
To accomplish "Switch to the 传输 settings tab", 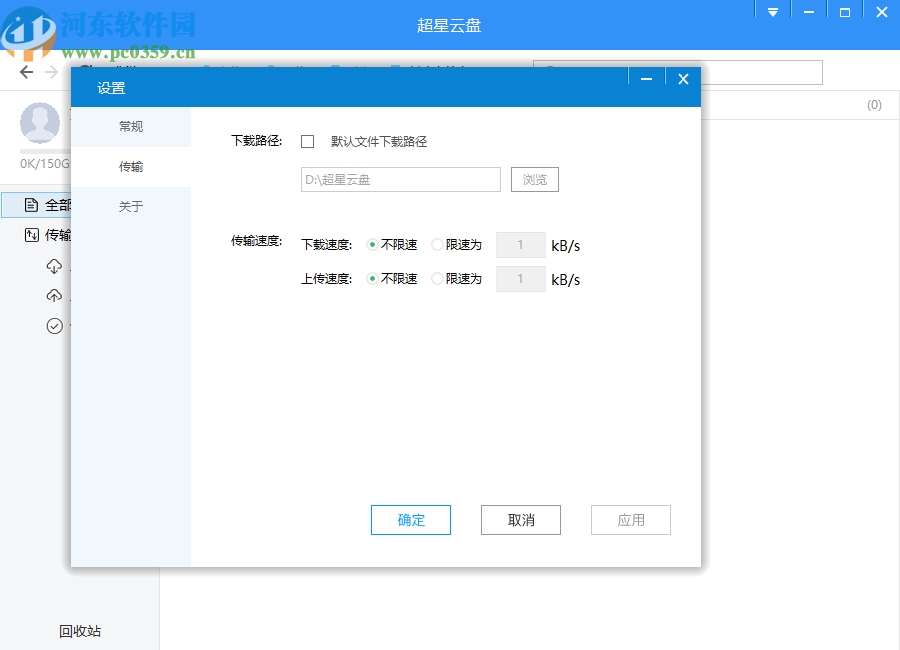I will pos(131,167).
